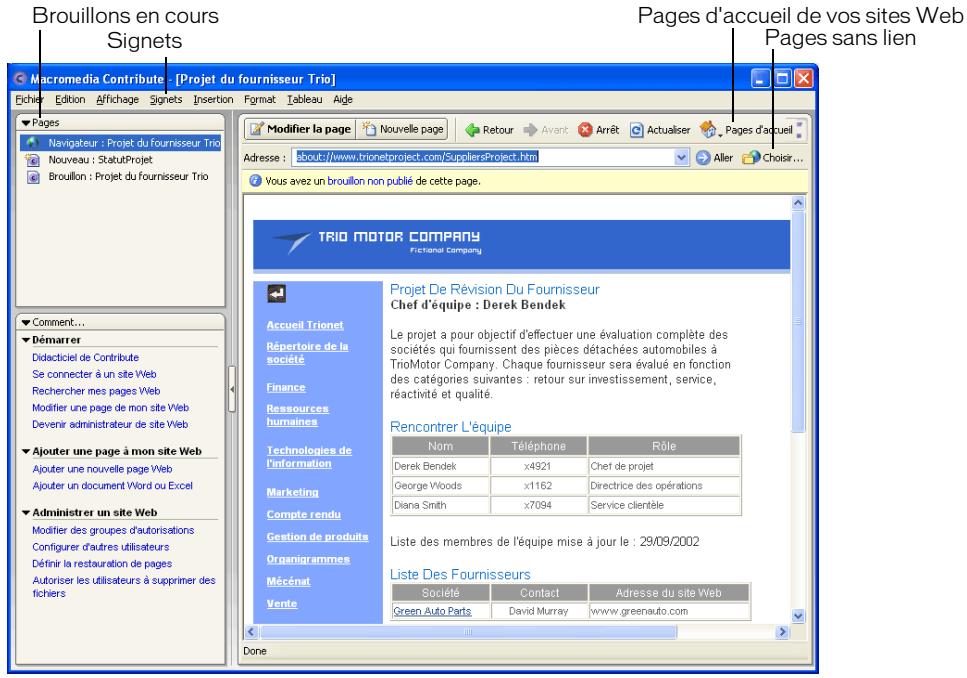Viewport: 967px width, 678px height.
Task: Click Autoriser les utilisateurs à supprimer des fichiers
Action: pyautogui.click(x=124, y=587)
